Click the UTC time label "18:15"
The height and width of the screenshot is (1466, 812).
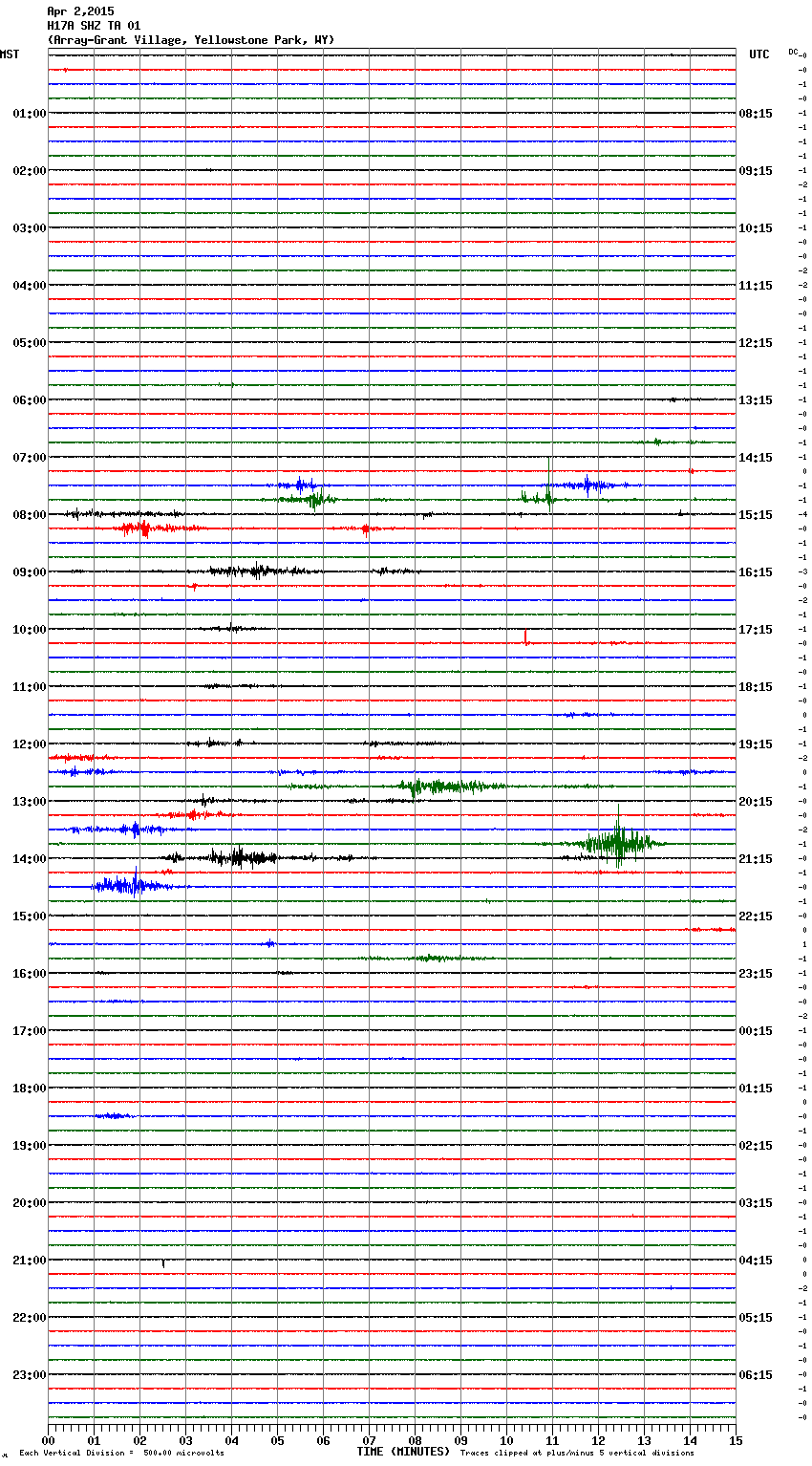click(756, 687)
